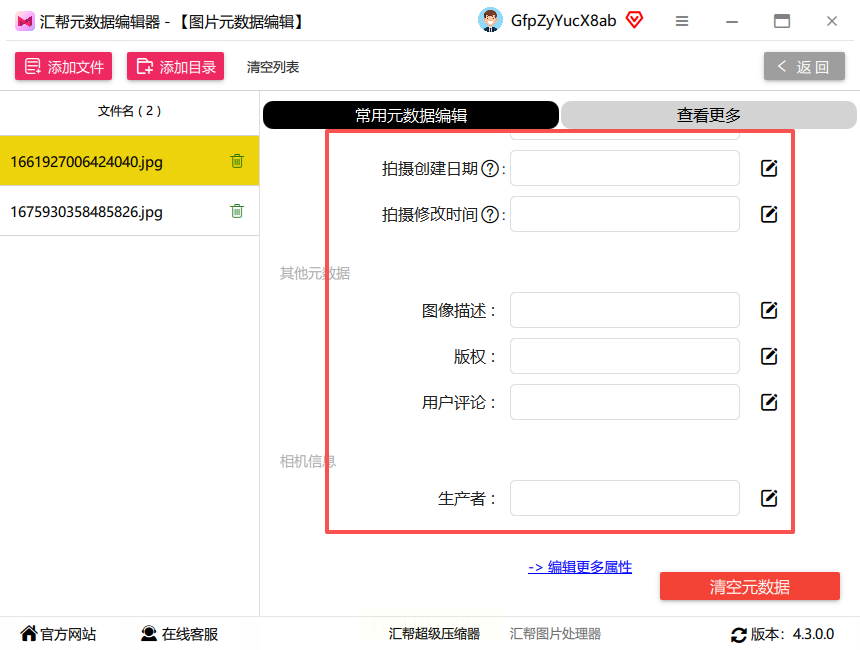Click the edit icon for 拍摄修改时间

point(769,214)
